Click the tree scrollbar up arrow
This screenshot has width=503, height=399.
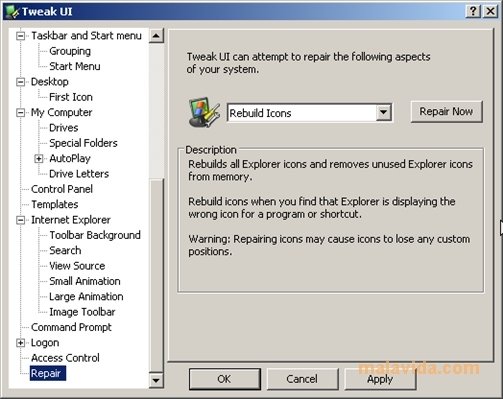click(x=156, y=36)
